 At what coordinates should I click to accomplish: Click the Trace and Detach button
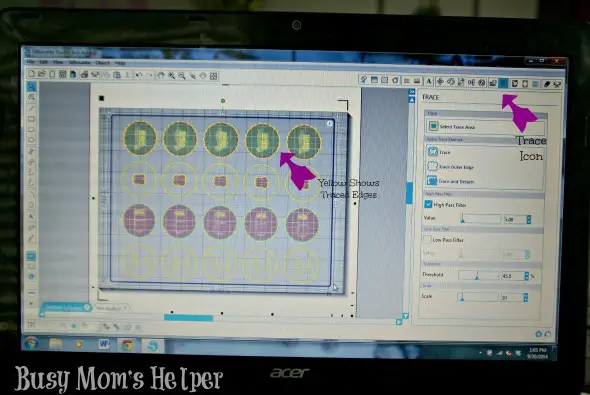coord(450,181)
